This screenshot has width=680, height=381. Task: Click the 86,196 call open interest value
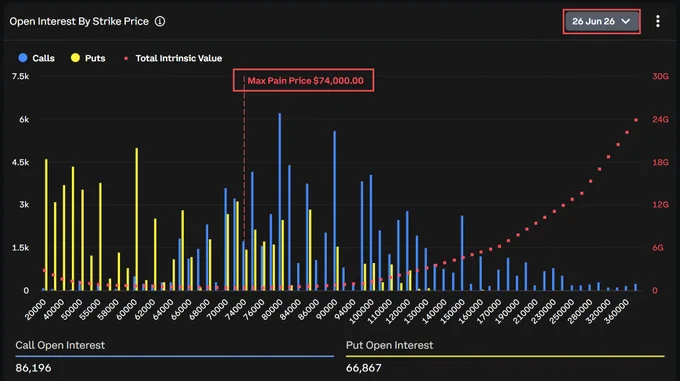point(33,368)
